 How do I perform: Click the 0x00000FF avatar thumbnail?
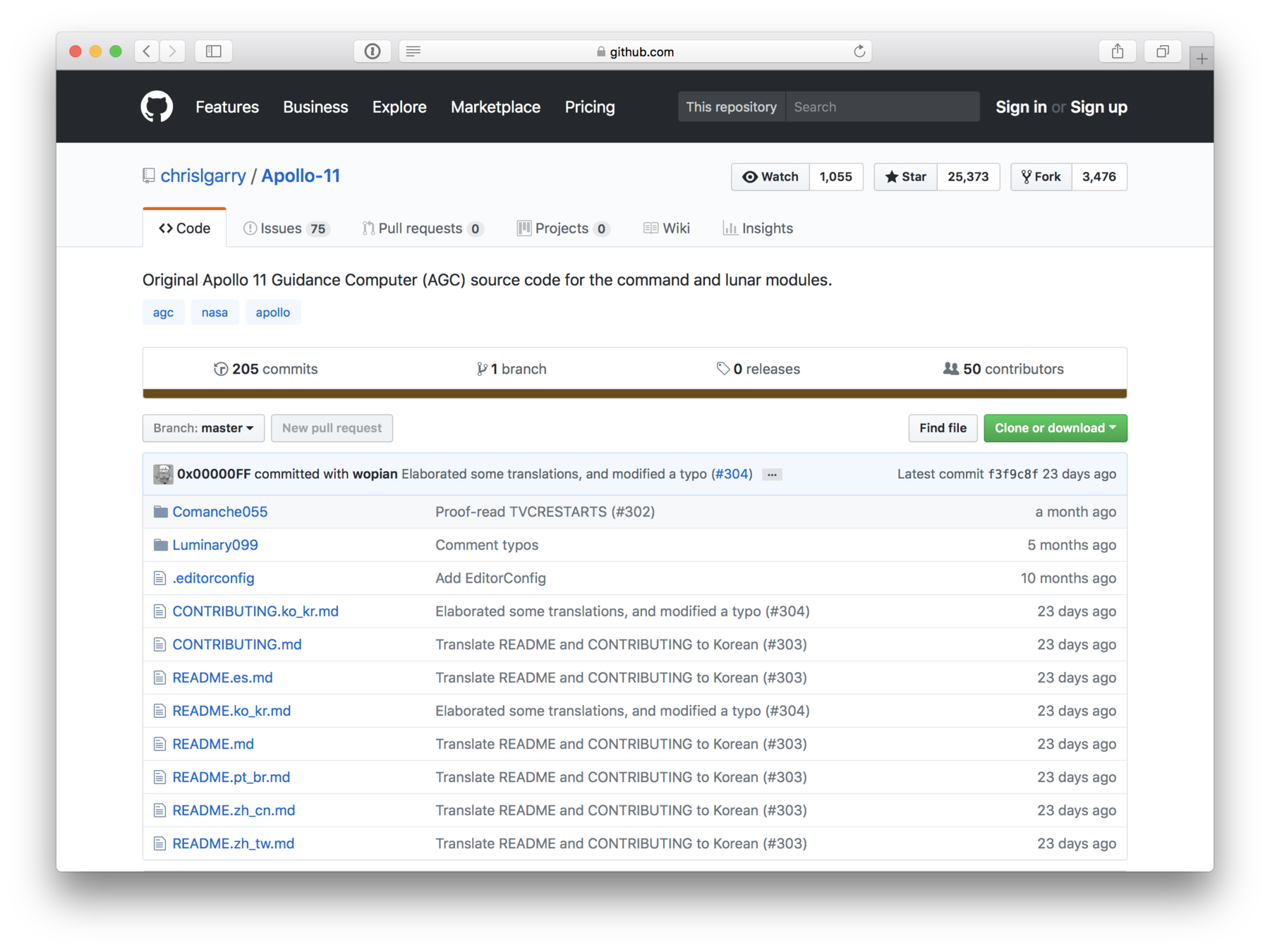[163, 474]
